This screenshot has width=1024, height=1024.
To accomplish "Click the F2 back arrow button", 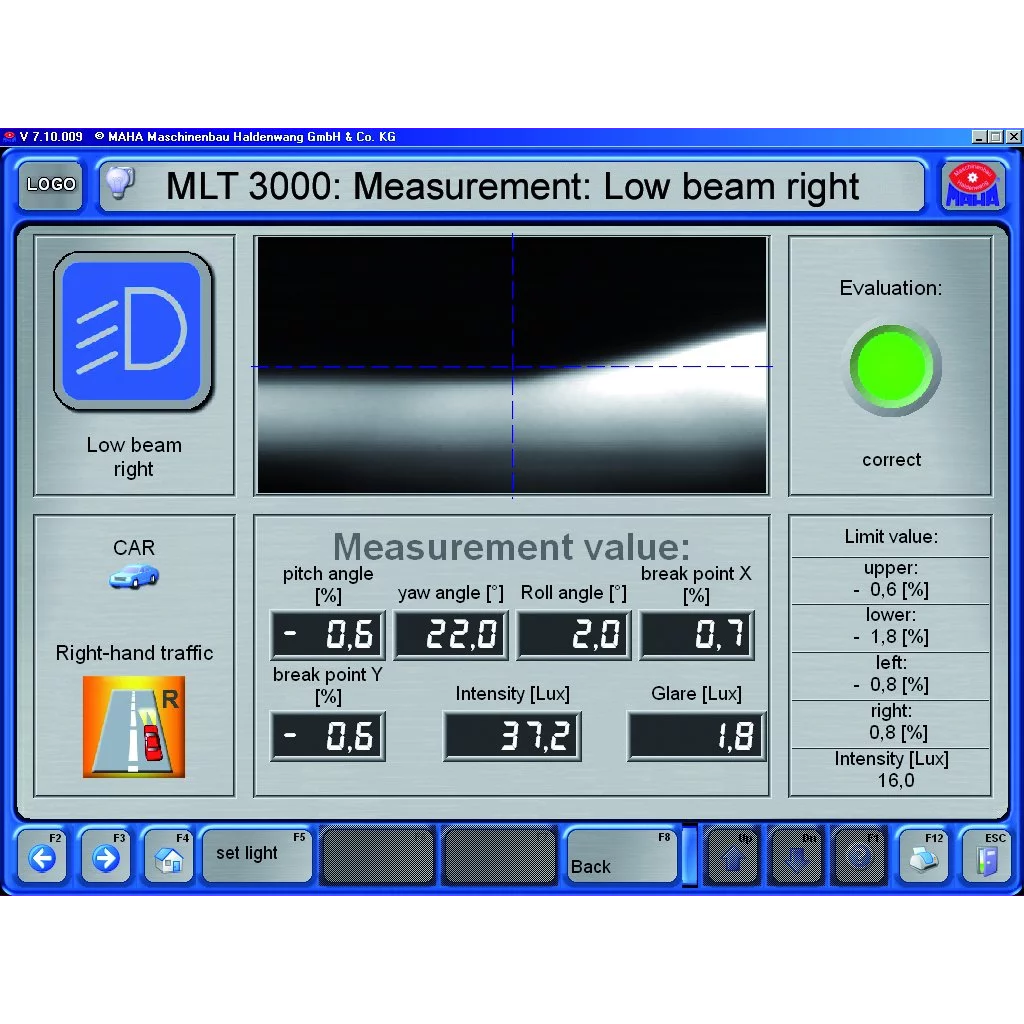I will pyautogui.click(x=42, y=856).
